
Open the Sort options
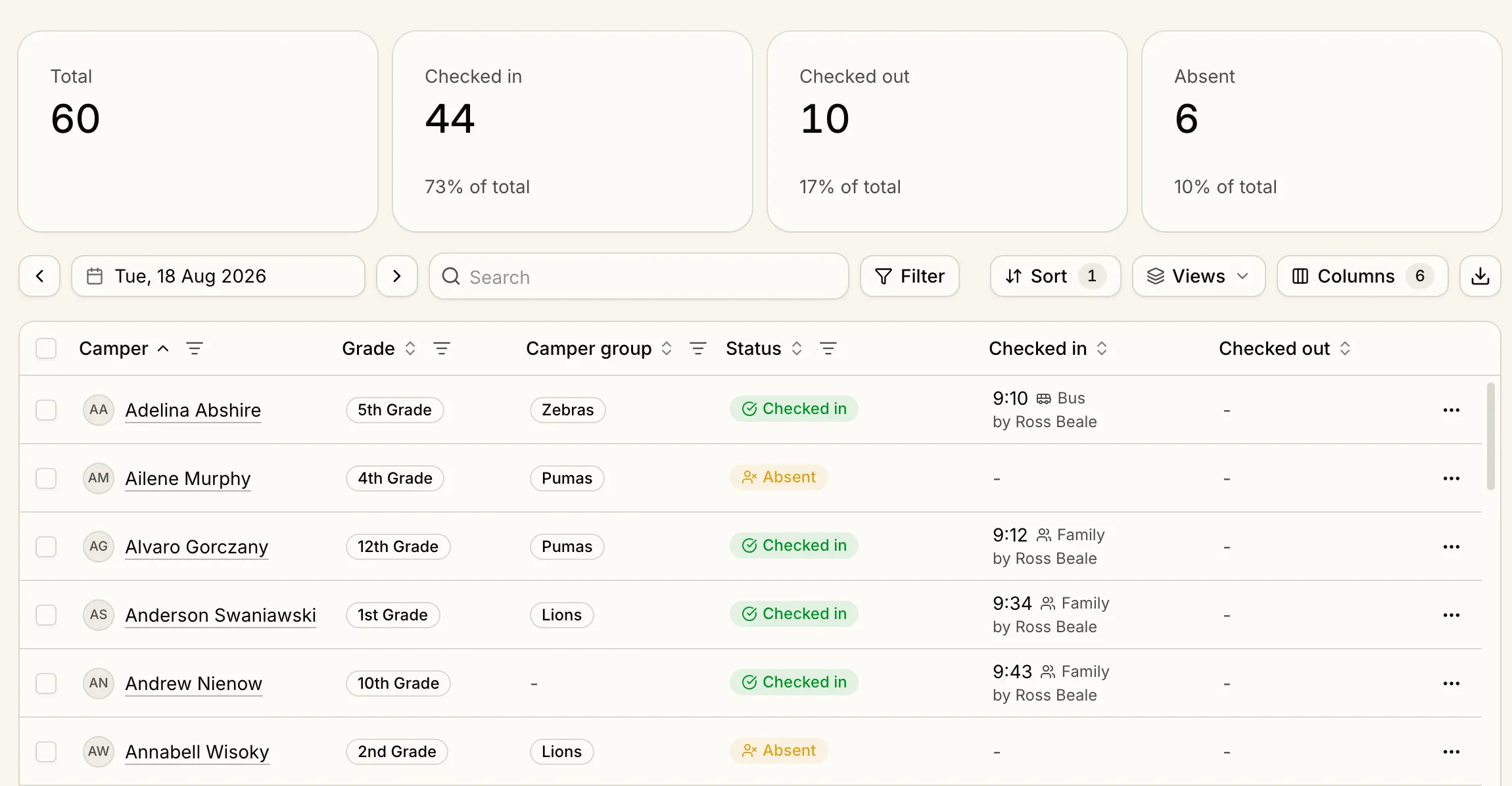(1055, 276)
